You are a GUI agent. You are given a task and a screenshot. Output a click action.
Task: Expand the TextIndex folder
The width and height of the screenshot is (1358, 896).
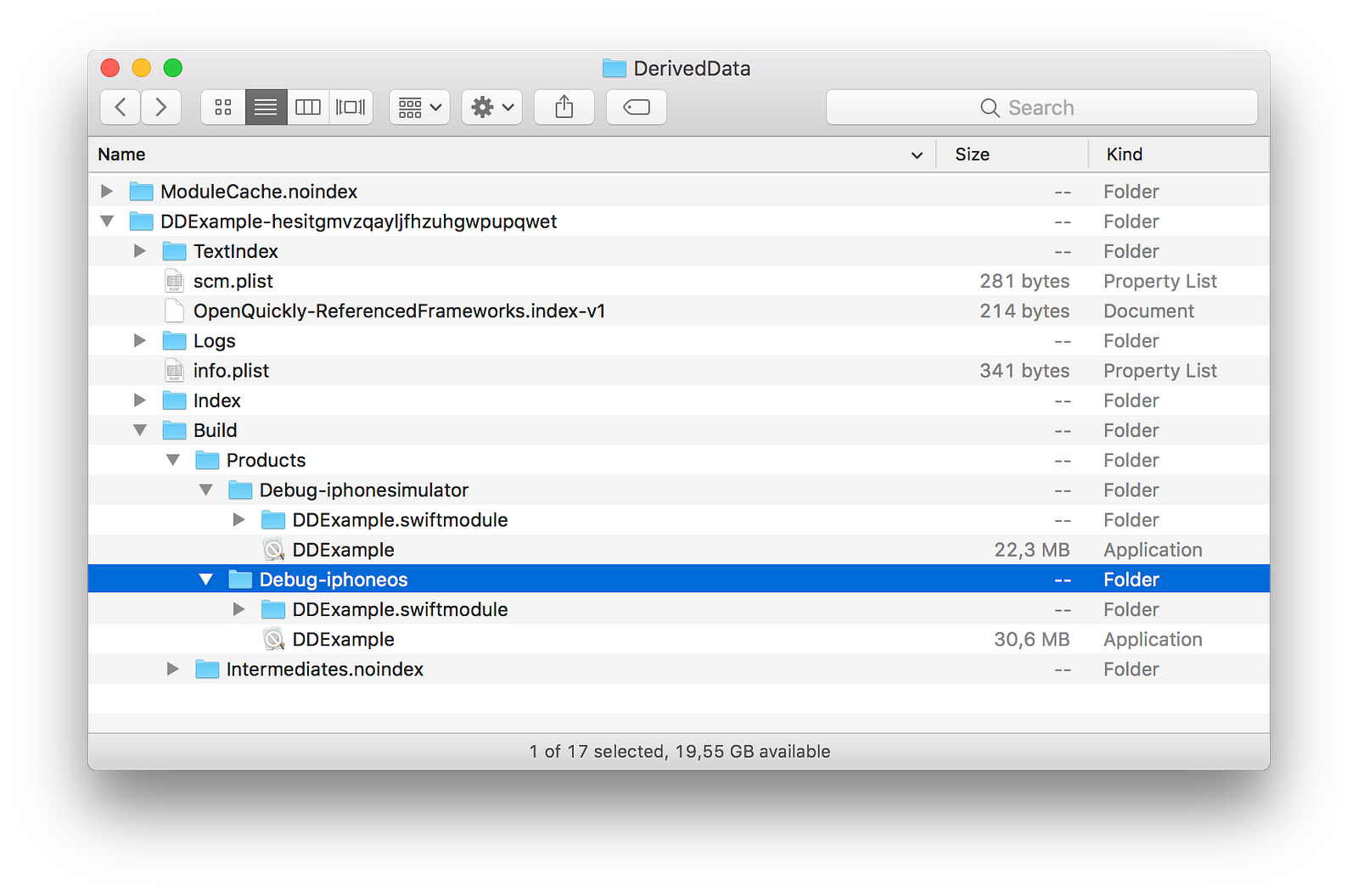[140, 251]
